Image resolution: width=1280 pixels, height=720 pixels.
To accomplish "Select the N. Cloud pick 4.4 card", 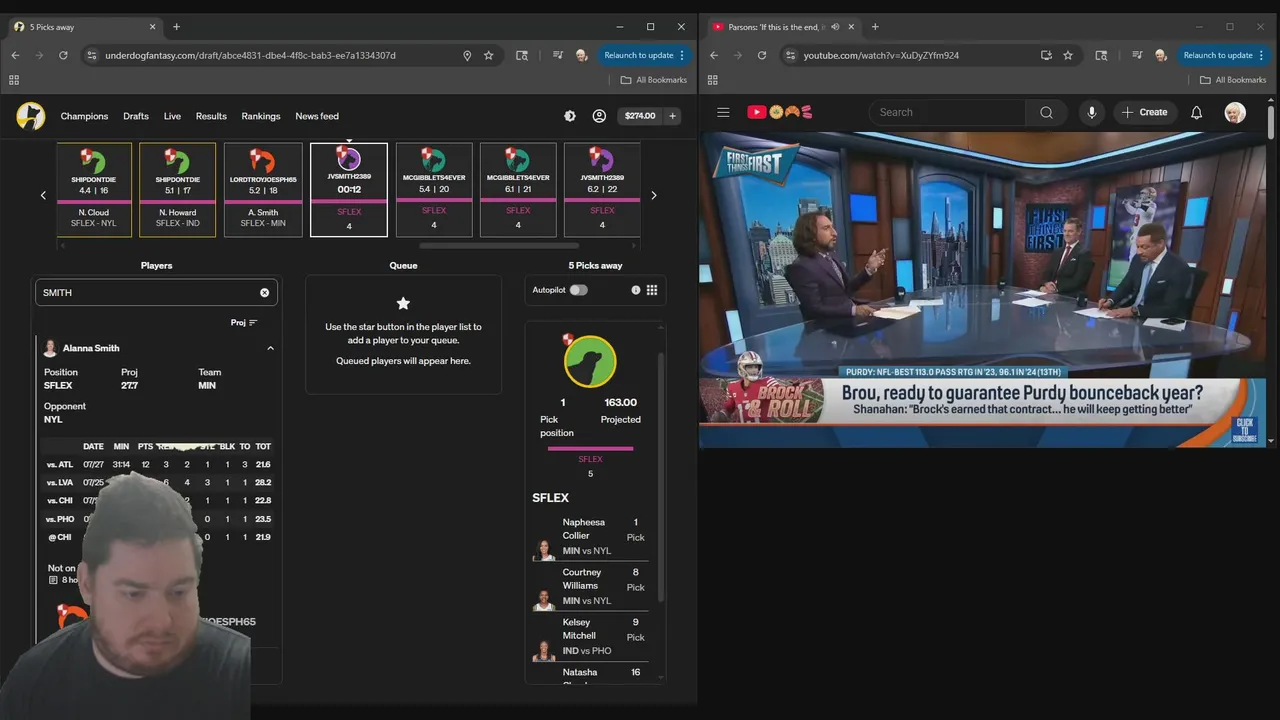I will 94,190.
